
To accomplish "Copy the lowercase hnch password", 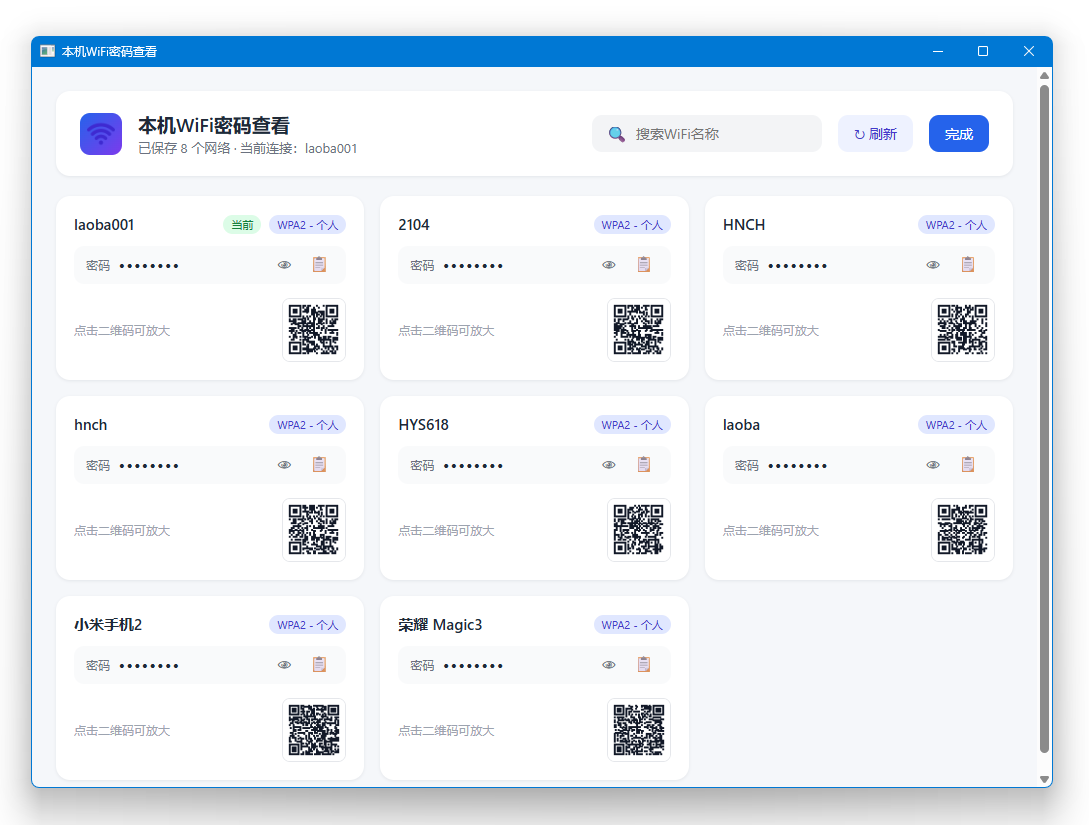I will coord(319,465).
